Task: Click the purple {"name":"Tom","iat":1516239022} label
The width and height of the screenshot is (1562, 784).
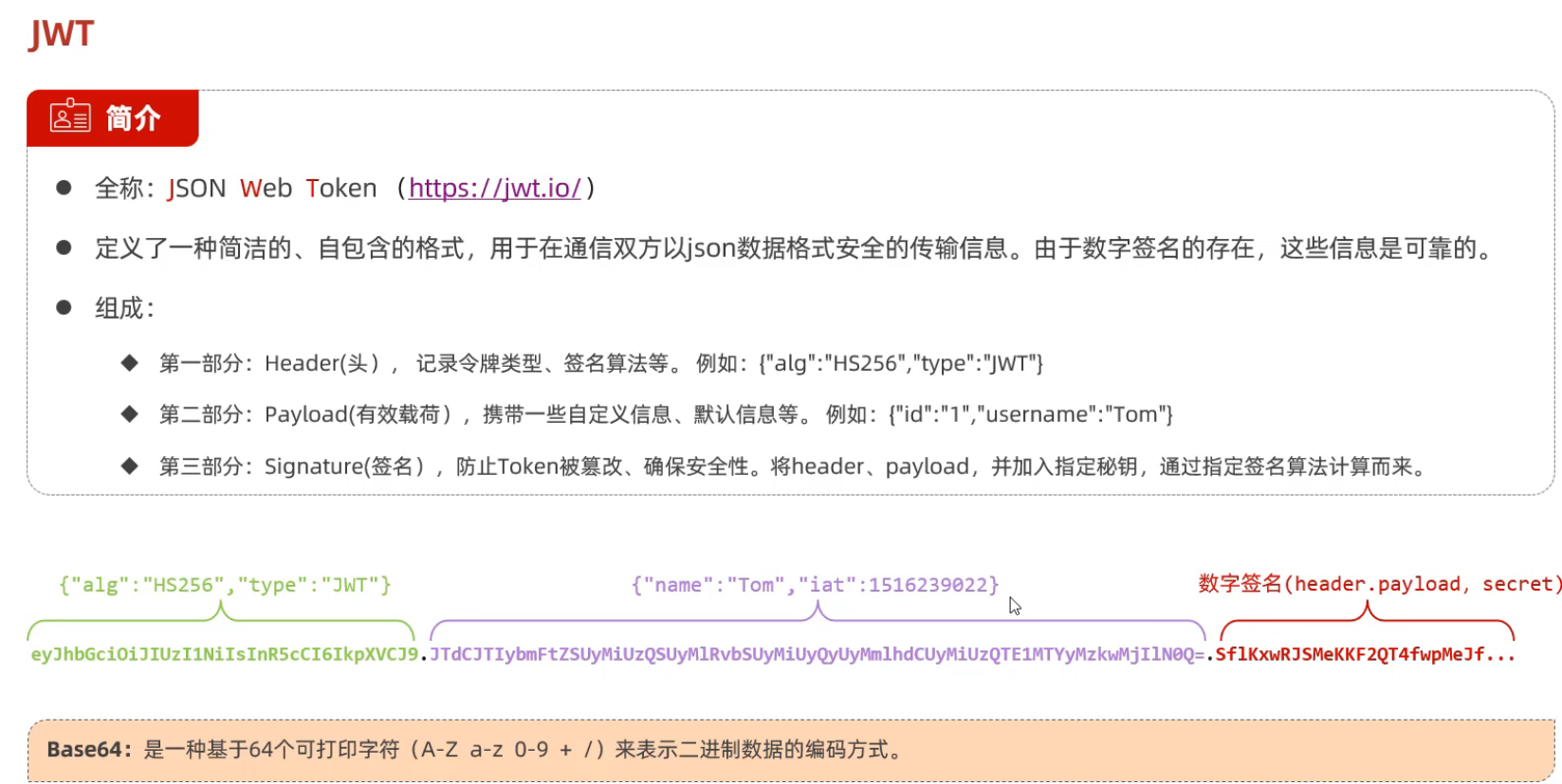Action: coord(815,585)
